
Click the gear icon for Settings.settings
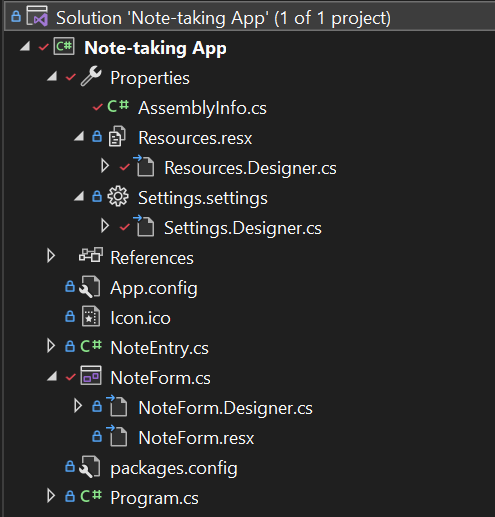pos(118,197)
